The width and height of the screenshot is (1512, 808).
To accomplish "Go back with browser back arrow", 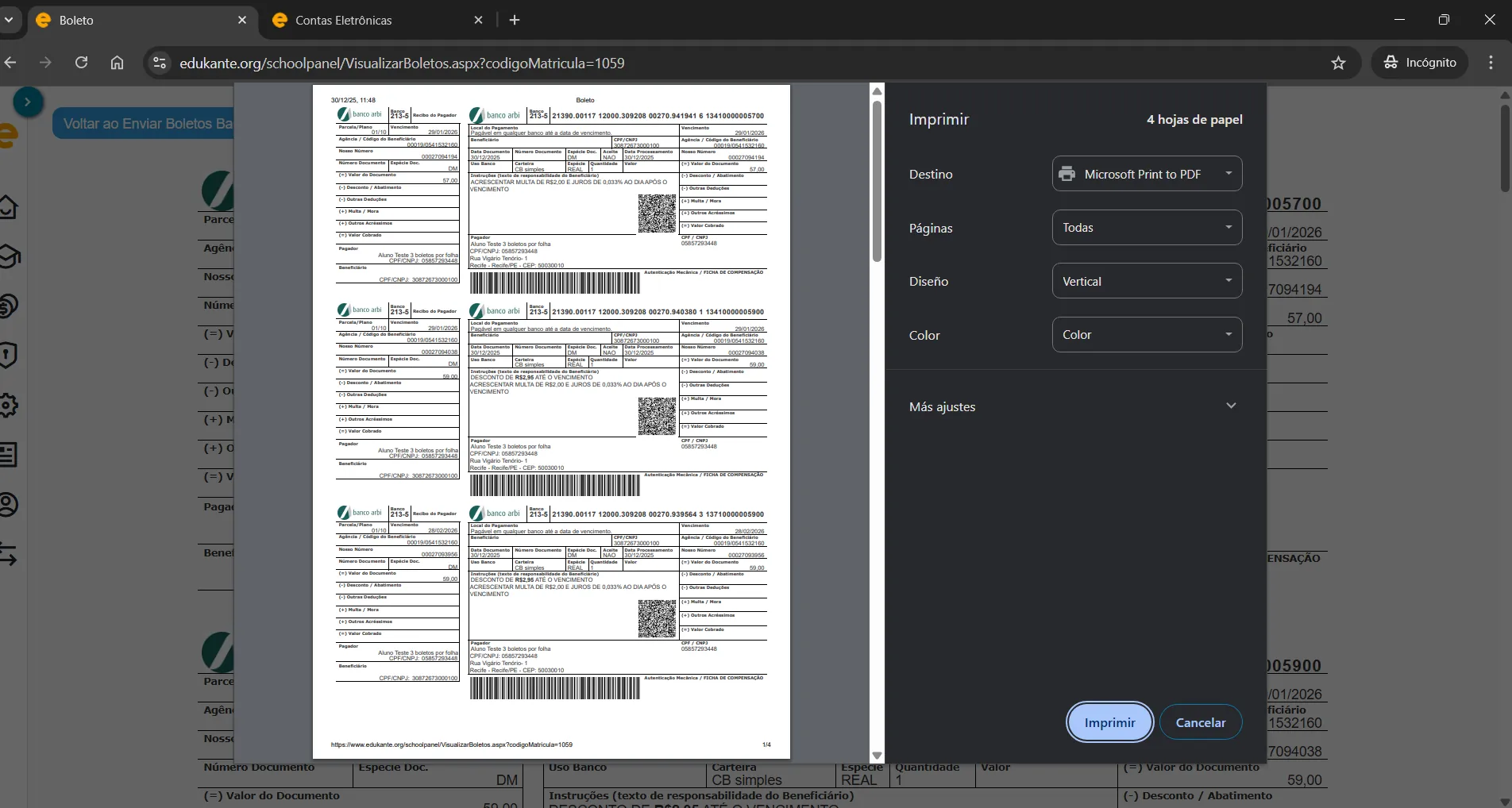I will 10,63.
